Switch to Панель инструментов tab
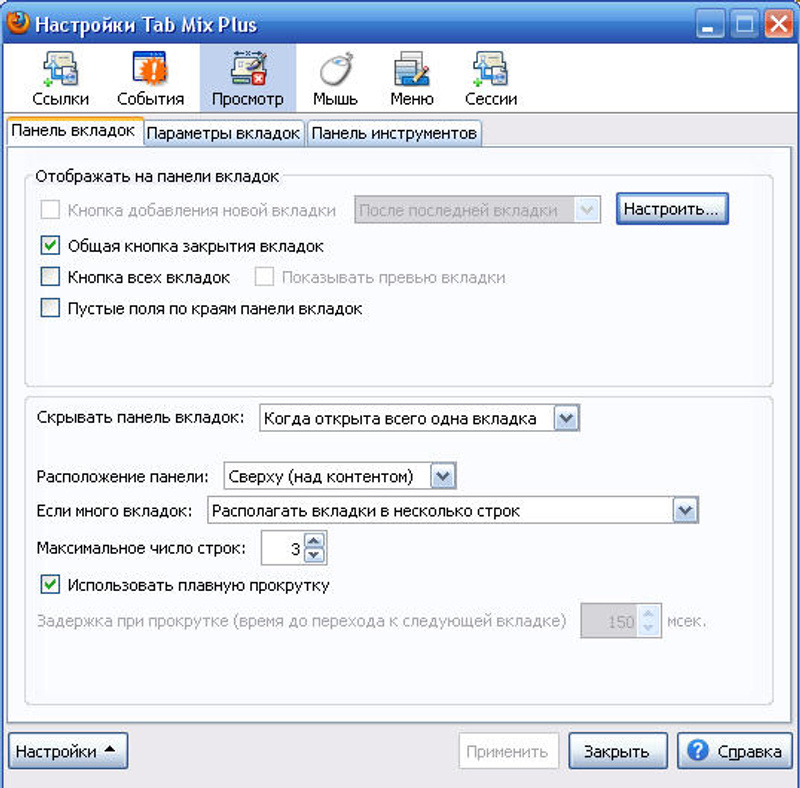The height and width of the screenshot is (788, 800). (394, 133)
